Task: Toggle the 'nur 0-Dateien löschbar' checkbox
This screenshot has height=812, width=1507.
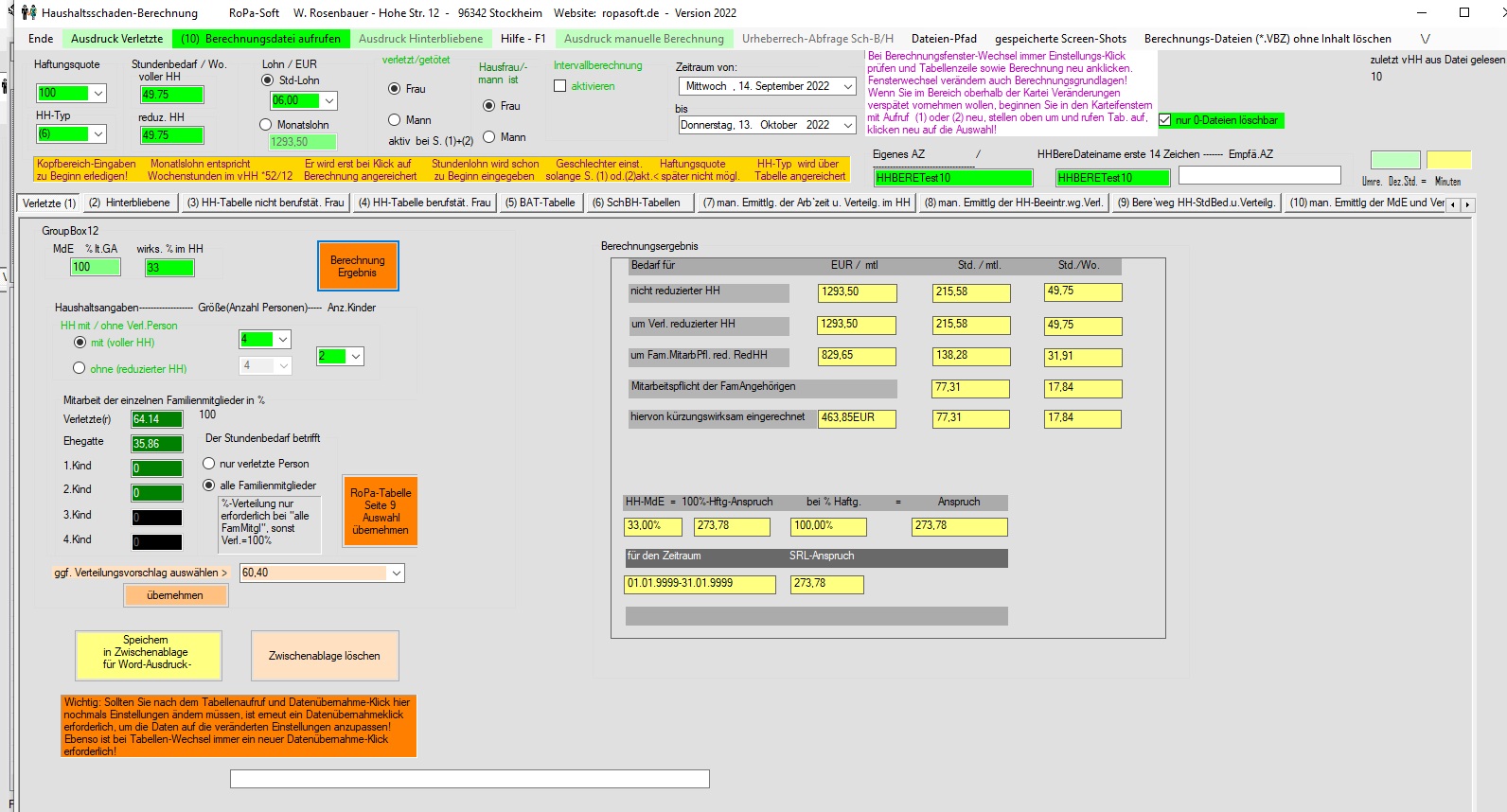Action: (1165, 120)
